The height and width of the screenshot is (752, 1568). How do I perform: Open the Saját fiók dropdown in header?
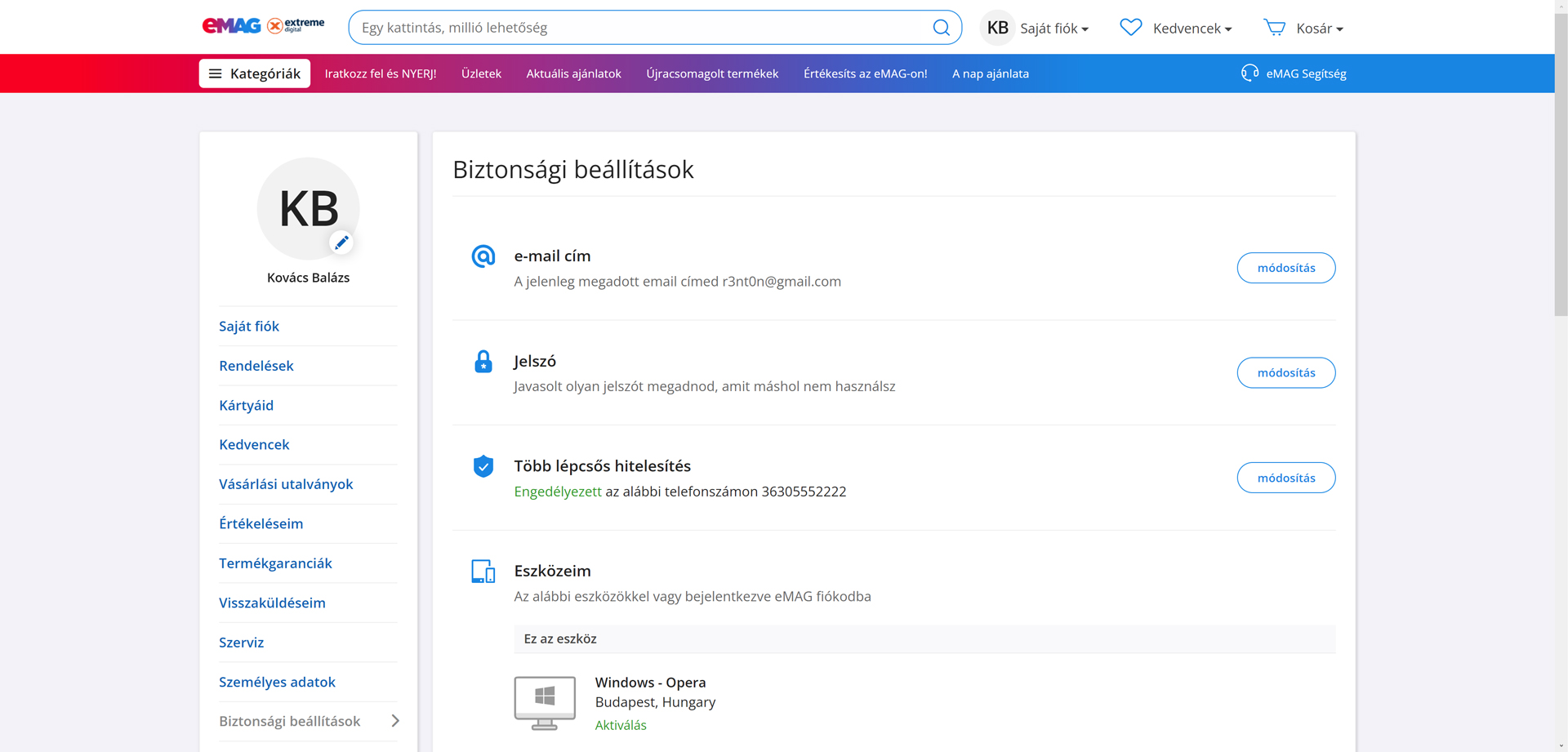click(1053, 29)
